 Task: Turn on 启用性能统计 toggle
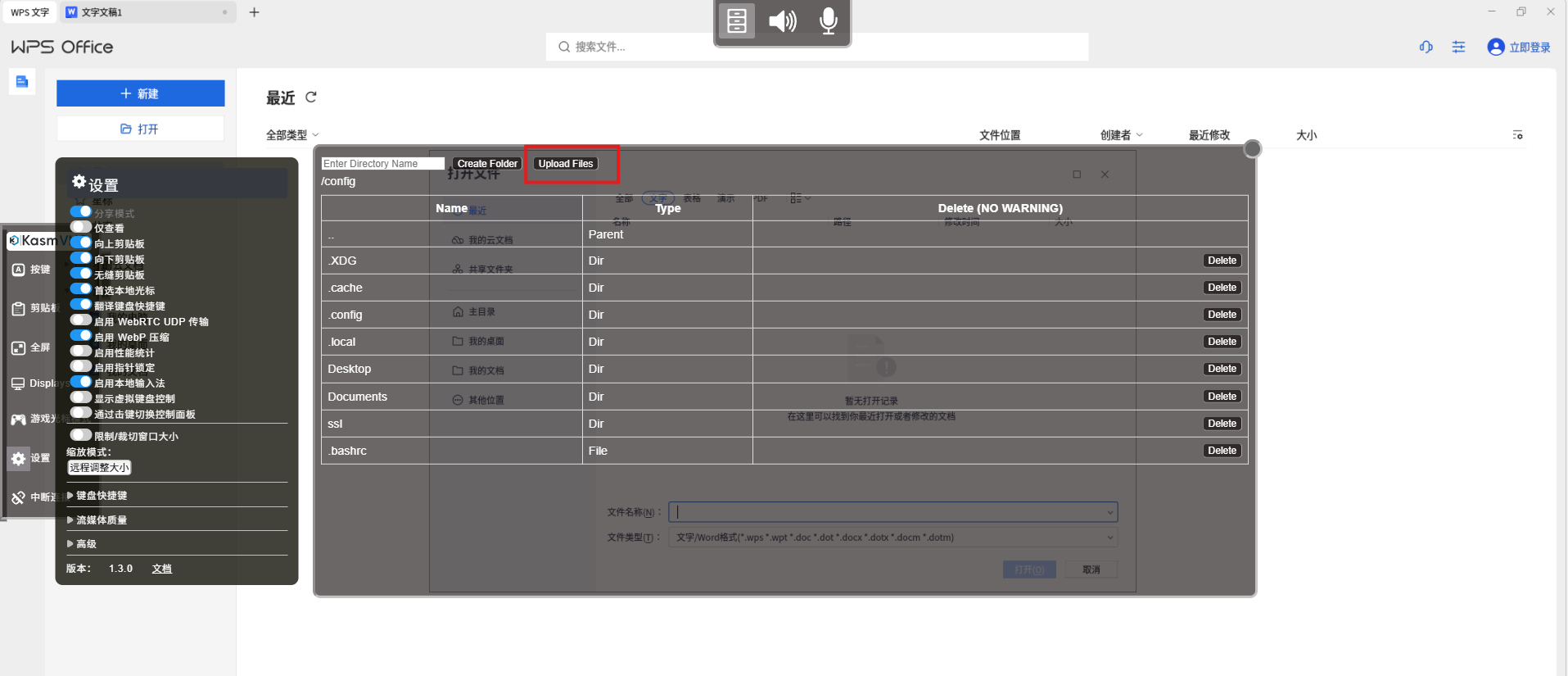81,352
